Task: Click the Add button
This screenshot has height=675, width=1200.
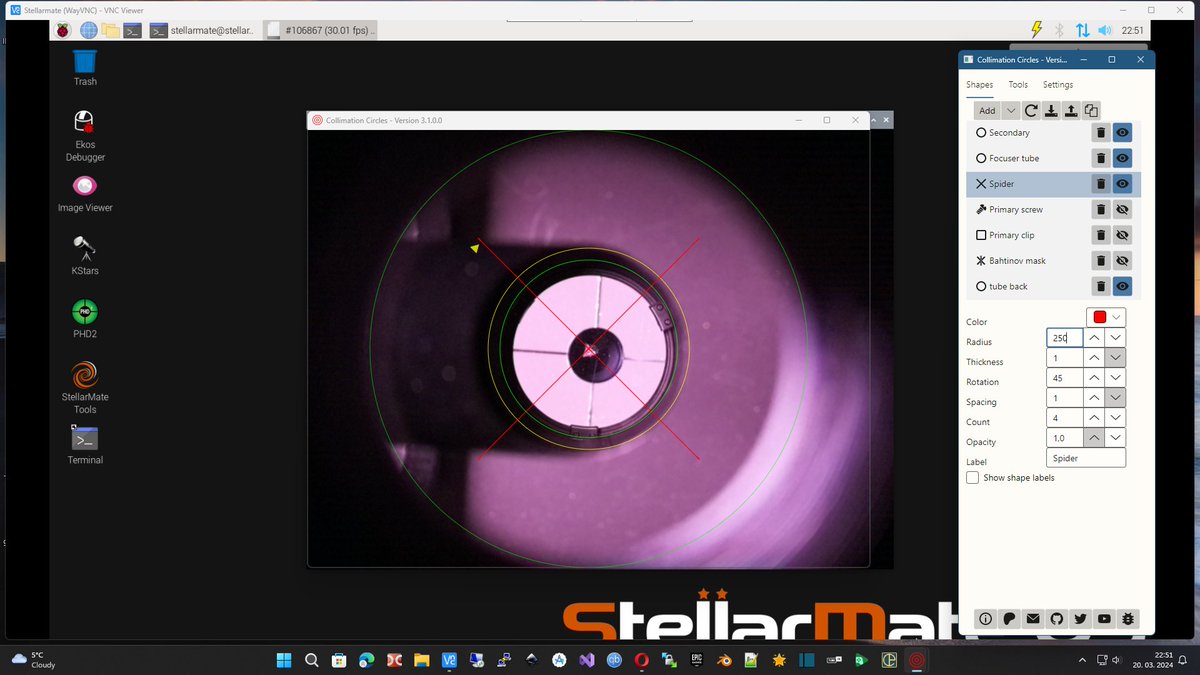Action: click(986, 110)
